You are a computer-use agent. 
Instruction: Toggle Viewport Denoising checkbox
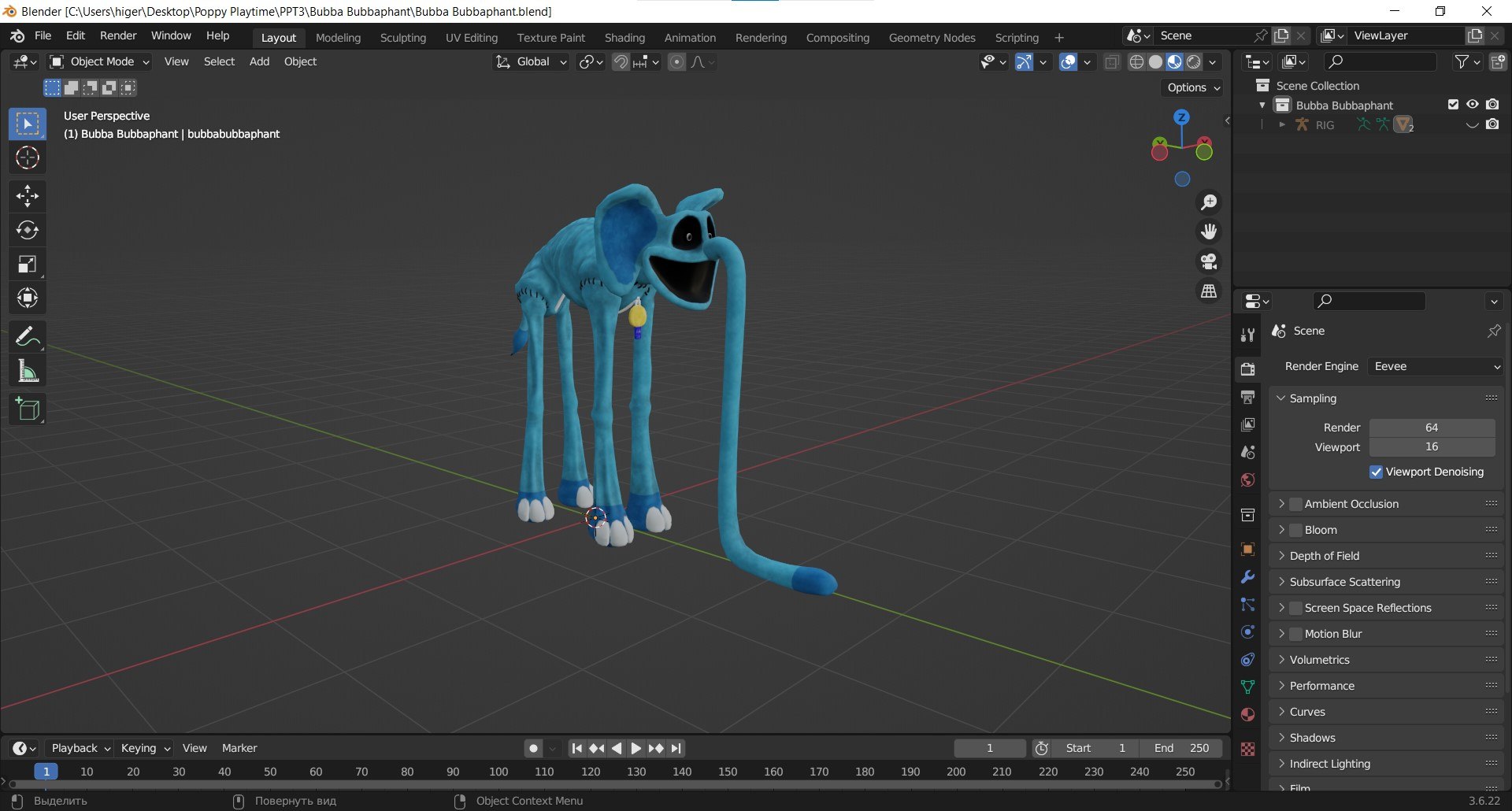click(1377, 472)
